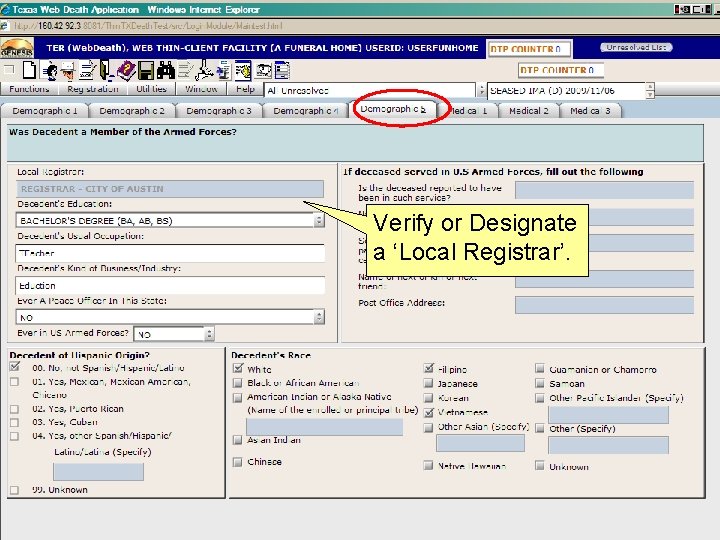This screenshot has height=540, width=720.
Task: Click the blue form list icon
Action: (x=281, y=70)
